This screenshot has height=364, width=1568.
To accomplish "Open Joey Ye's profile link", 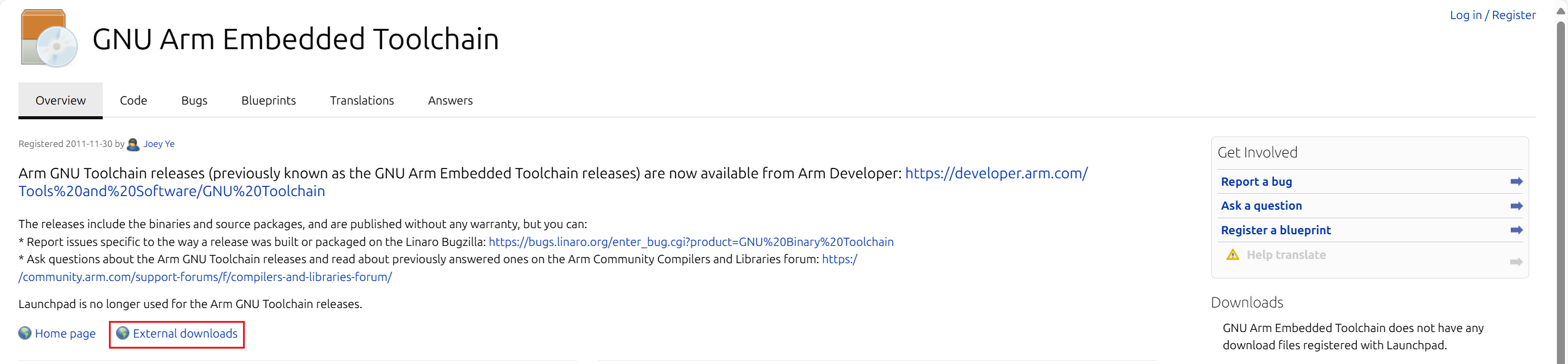I will point(159,144).
